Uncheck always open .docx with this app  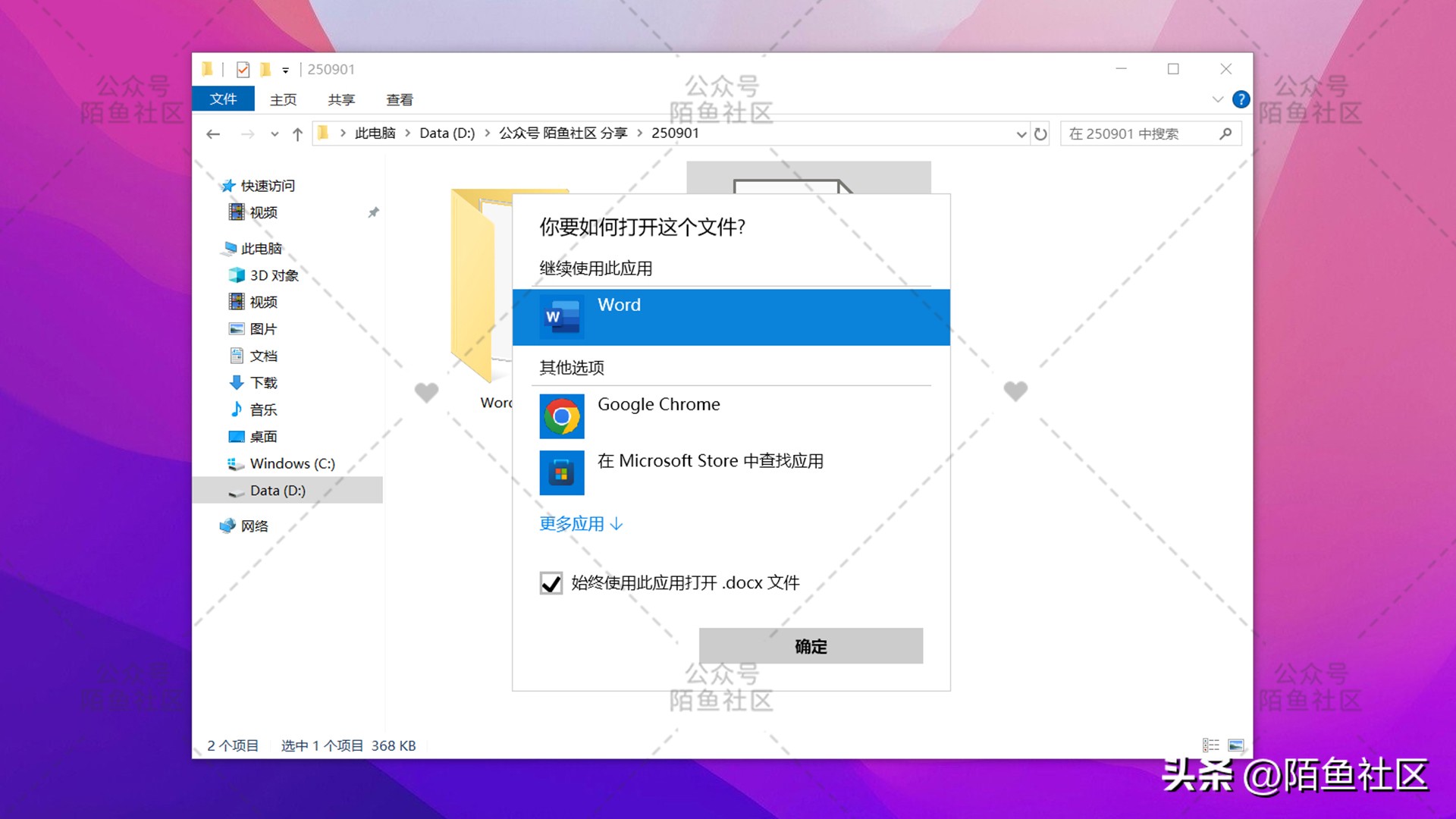coord(551,583)
